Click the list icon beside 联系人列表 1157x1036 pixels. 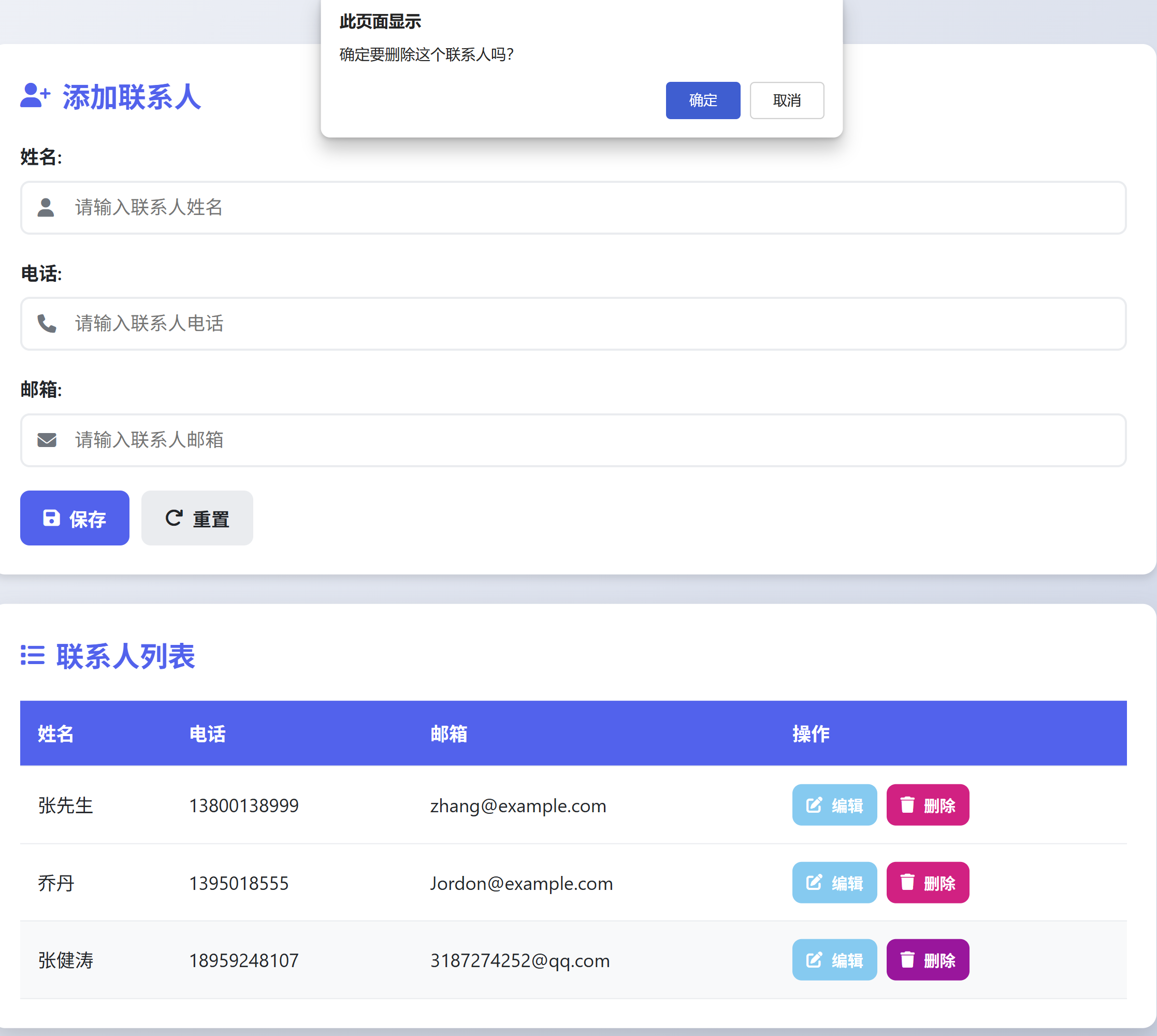(x=33, y=655)
